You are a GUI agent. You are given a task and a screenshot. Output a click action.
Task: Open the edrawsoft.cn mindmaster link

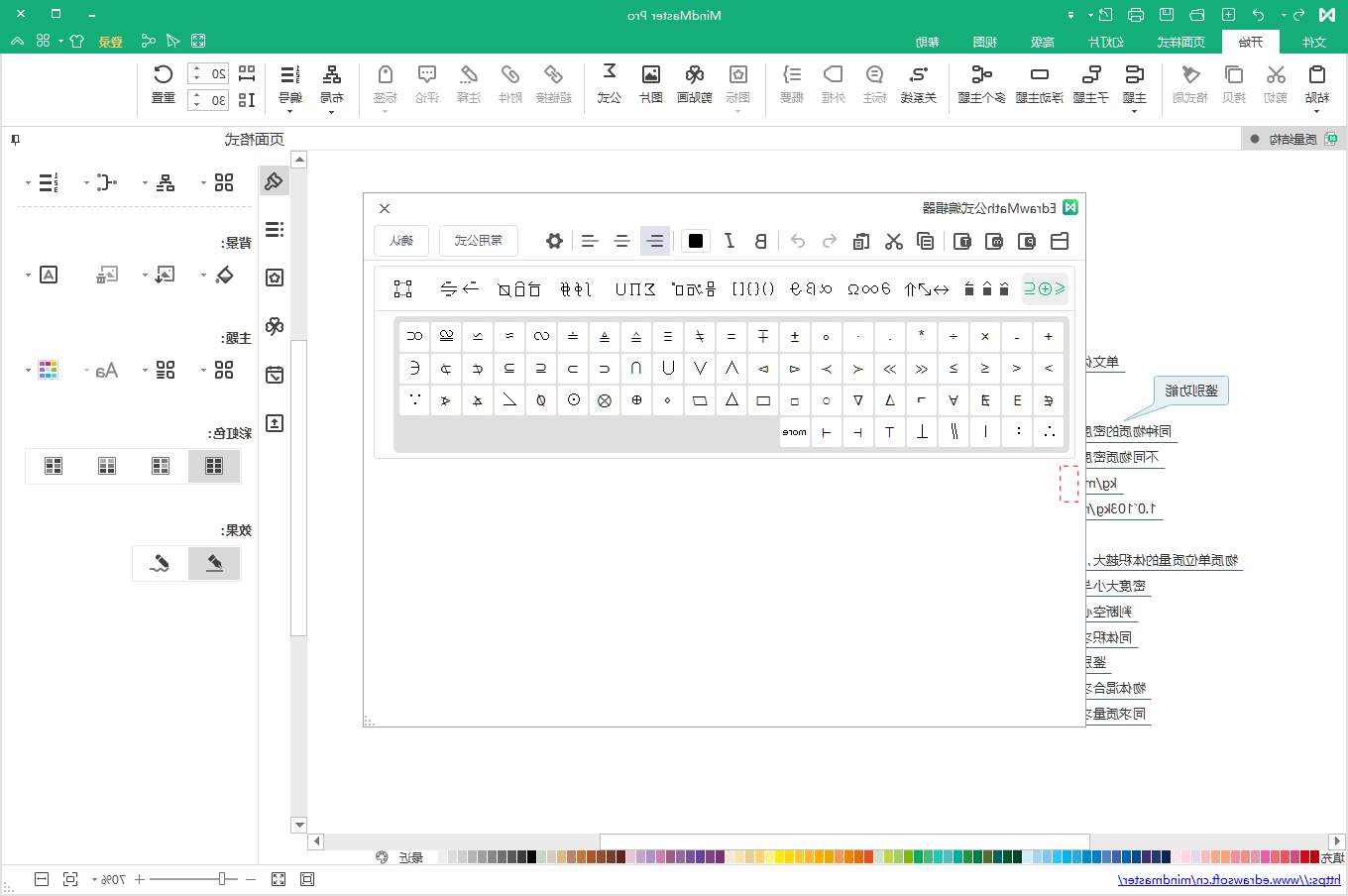pos(1229,880)
